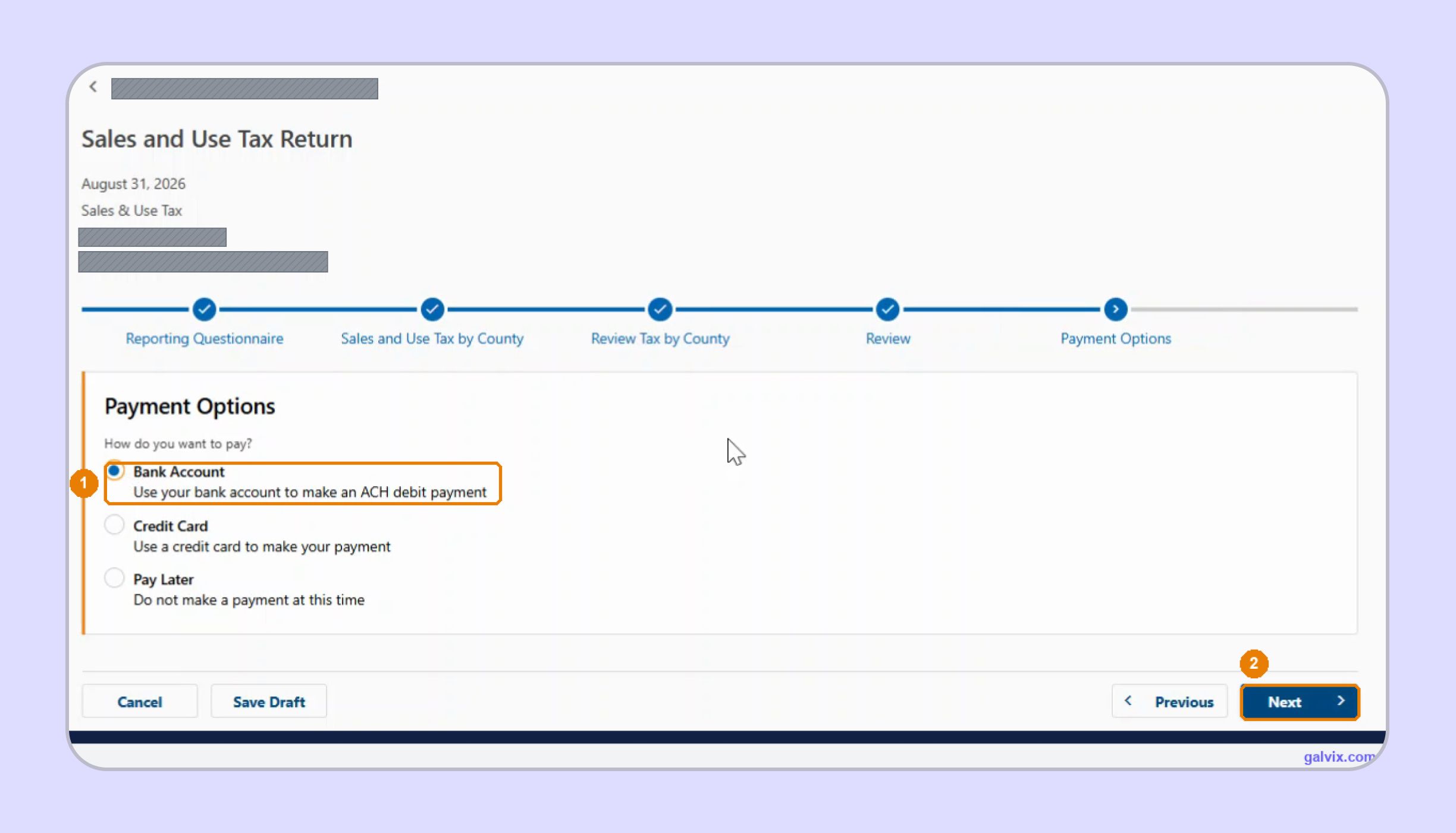Jump to the Reporting Questionnaire step label

205,339
